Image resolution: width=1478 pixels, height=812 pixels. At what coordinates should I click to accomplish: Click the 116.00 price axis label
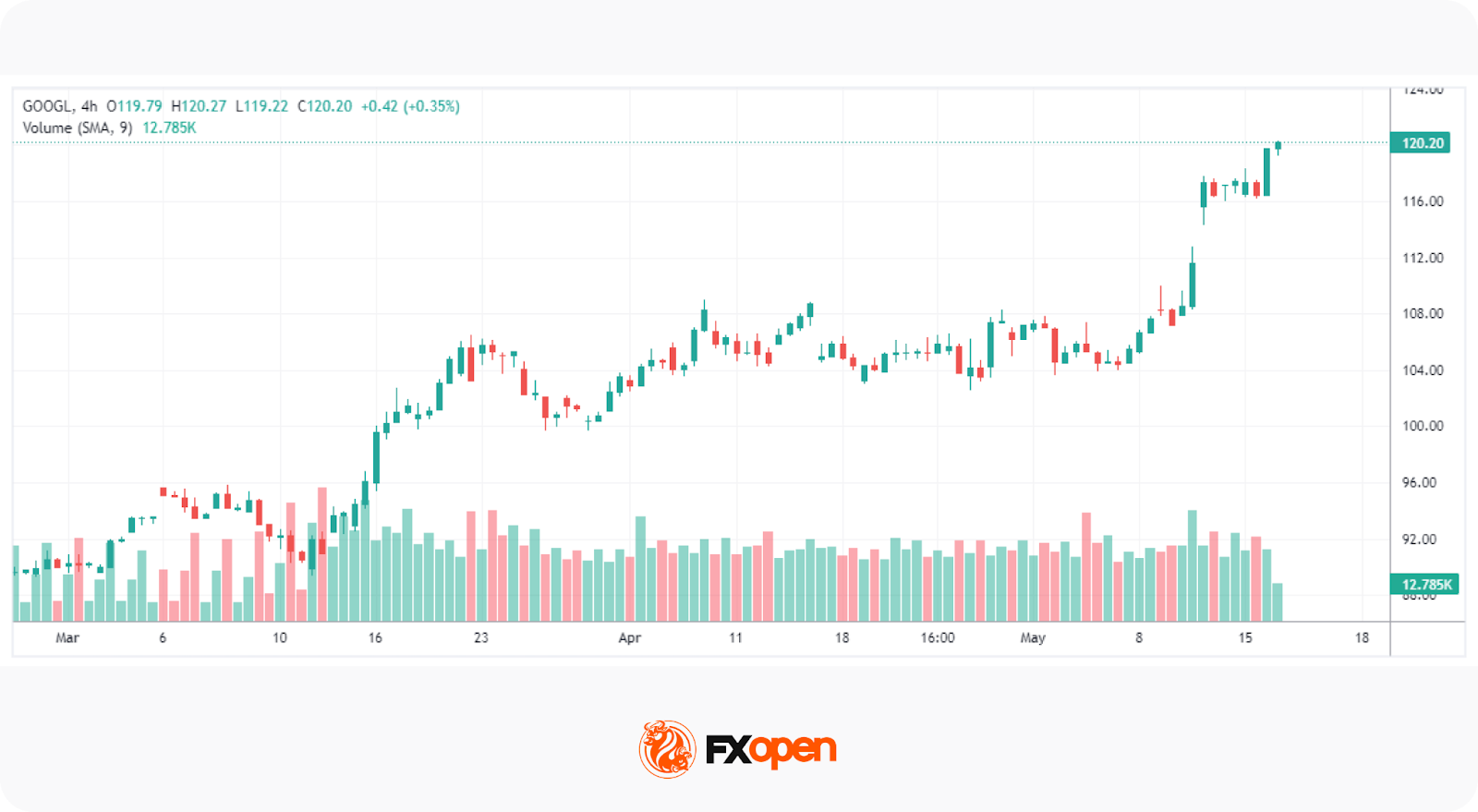pyautogui.click(x=1423, y=201)
